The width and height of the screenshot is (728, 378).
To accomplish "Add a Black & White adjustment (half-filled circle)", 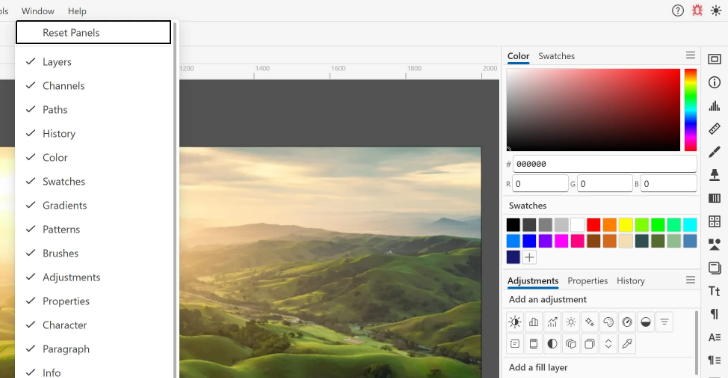I will 646,322.
